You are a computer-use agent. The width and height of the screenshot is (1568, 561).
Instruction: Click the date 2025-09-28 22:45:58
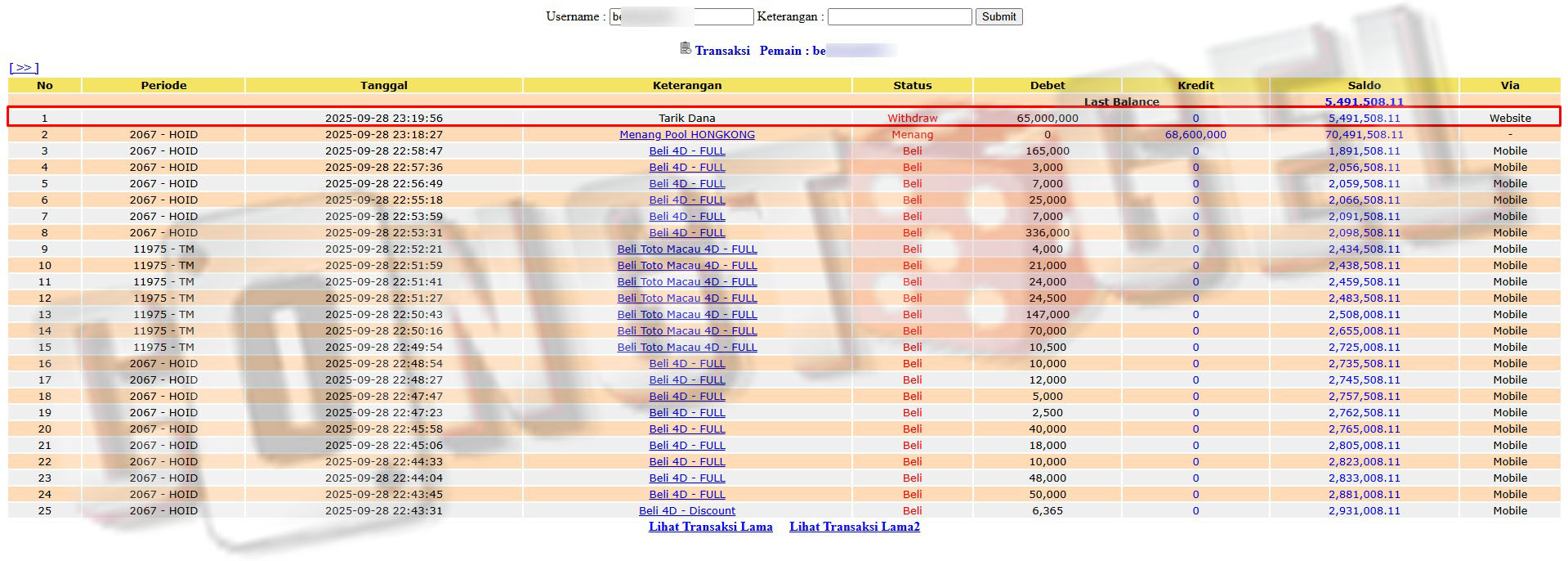(384, 429)
